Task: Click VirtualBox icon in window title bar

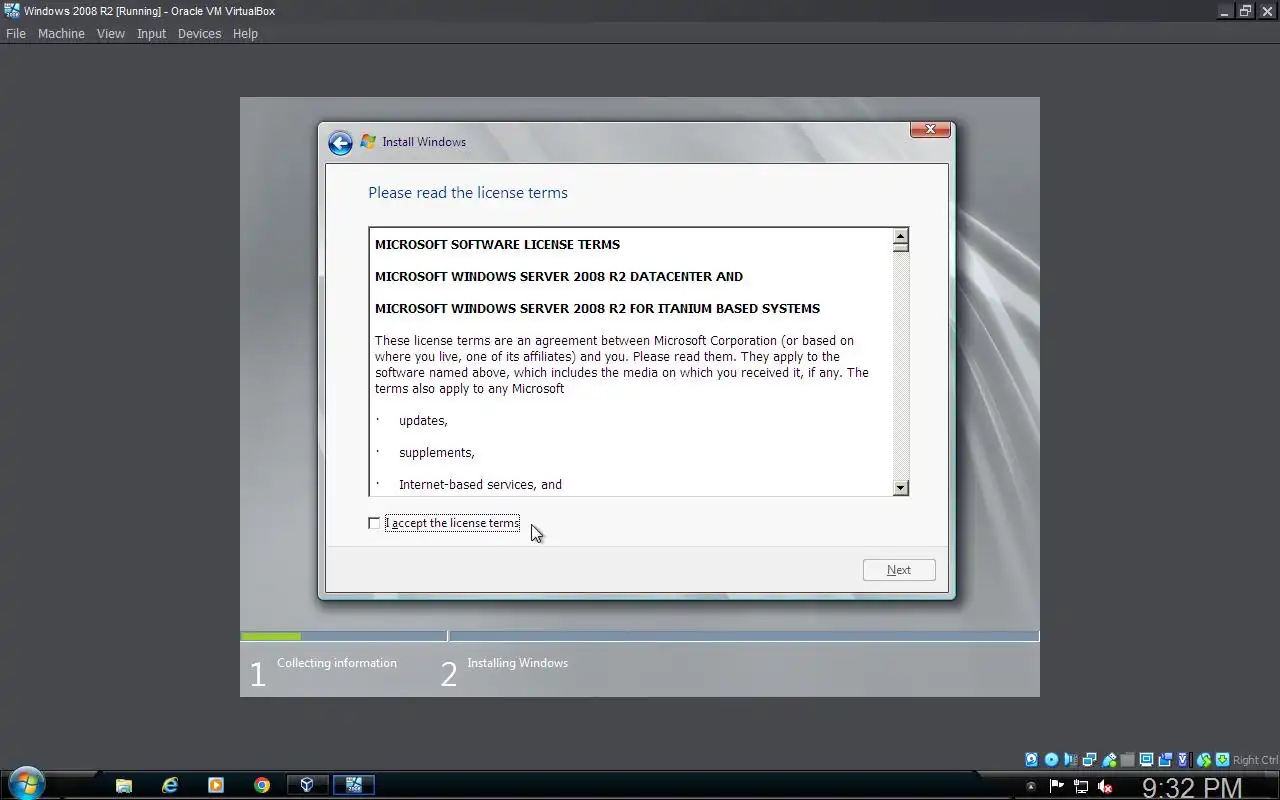Action: [11, 11]
